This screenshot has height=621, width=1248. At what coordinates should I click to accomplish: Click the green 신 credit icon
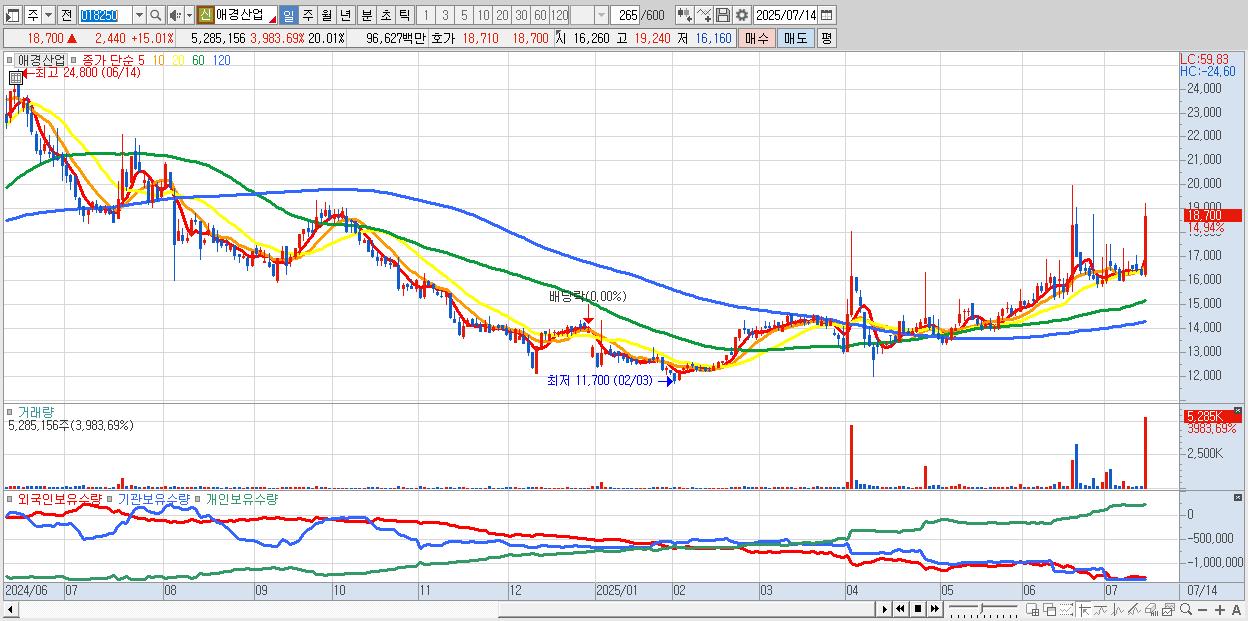point(206,15)
